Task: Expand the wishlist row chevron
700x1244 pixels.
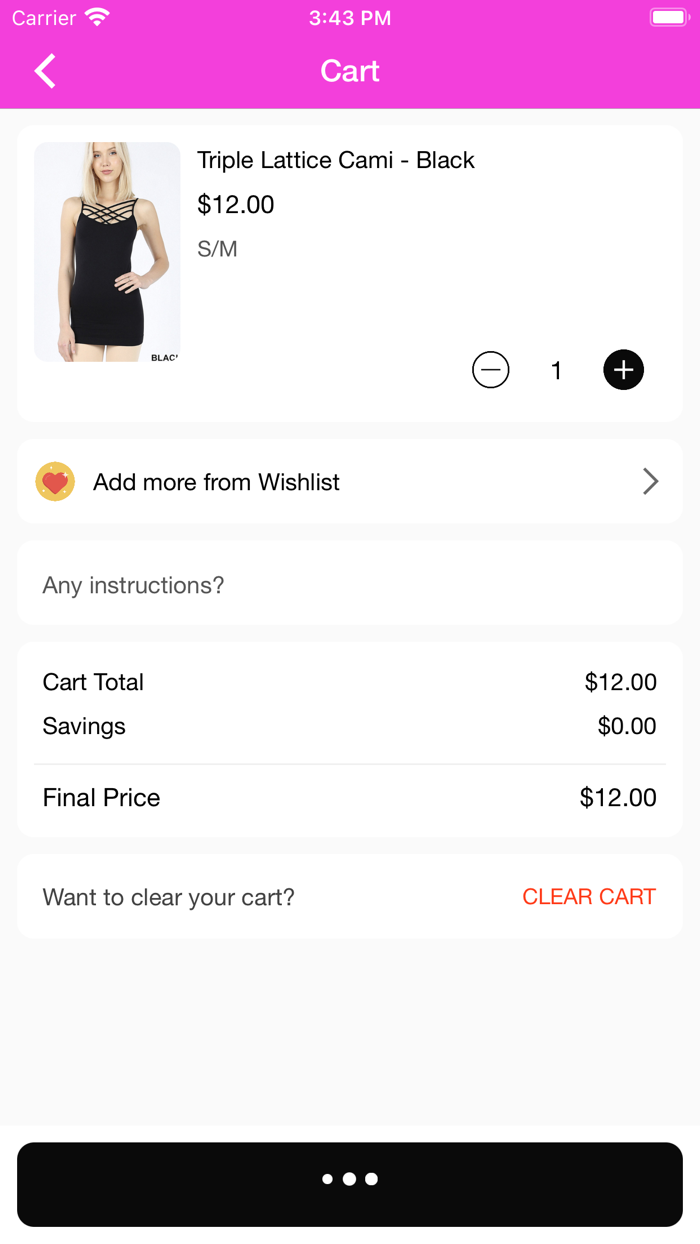Action: tap(650, 482)
